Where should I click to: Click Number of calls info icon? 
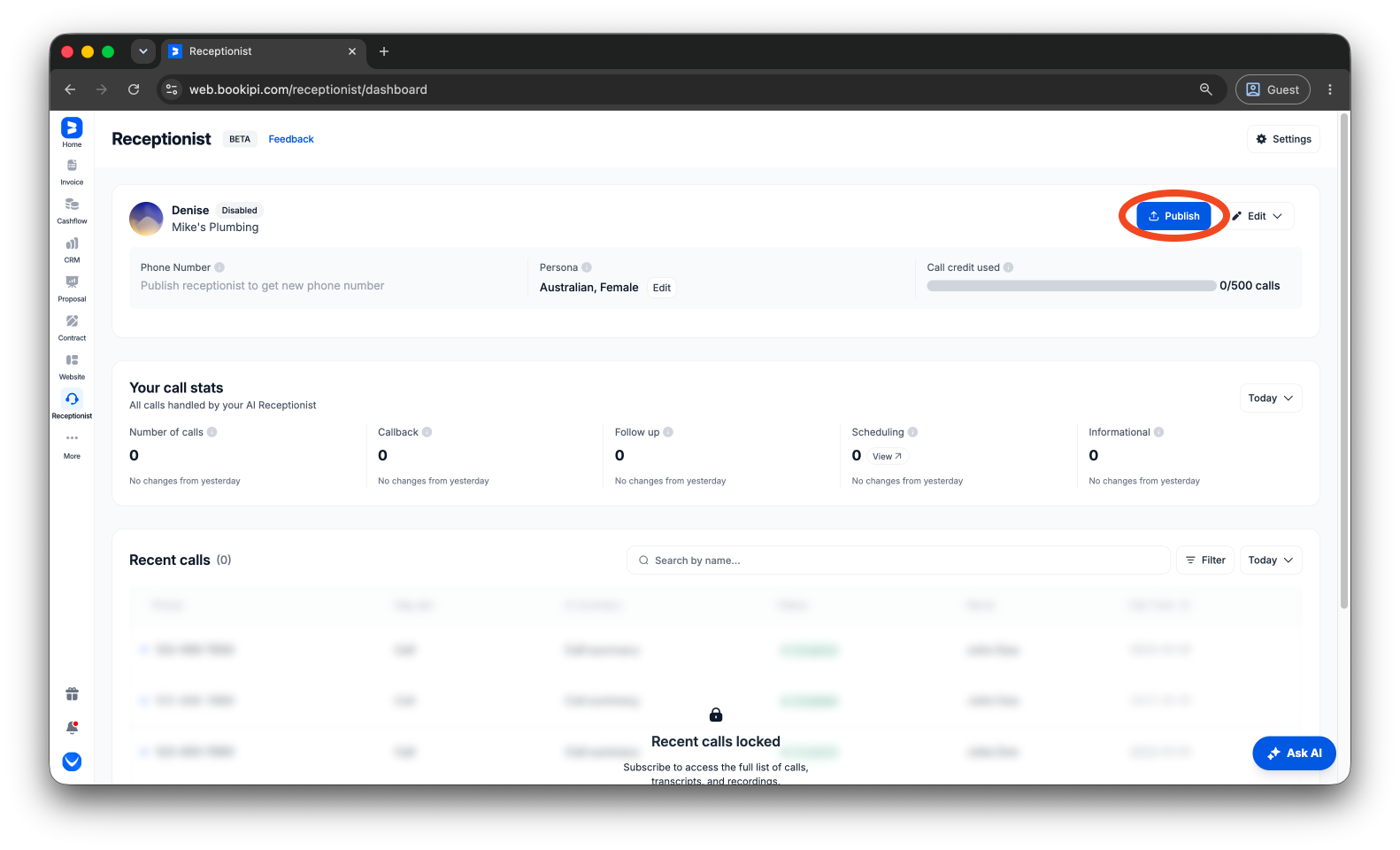212,432
